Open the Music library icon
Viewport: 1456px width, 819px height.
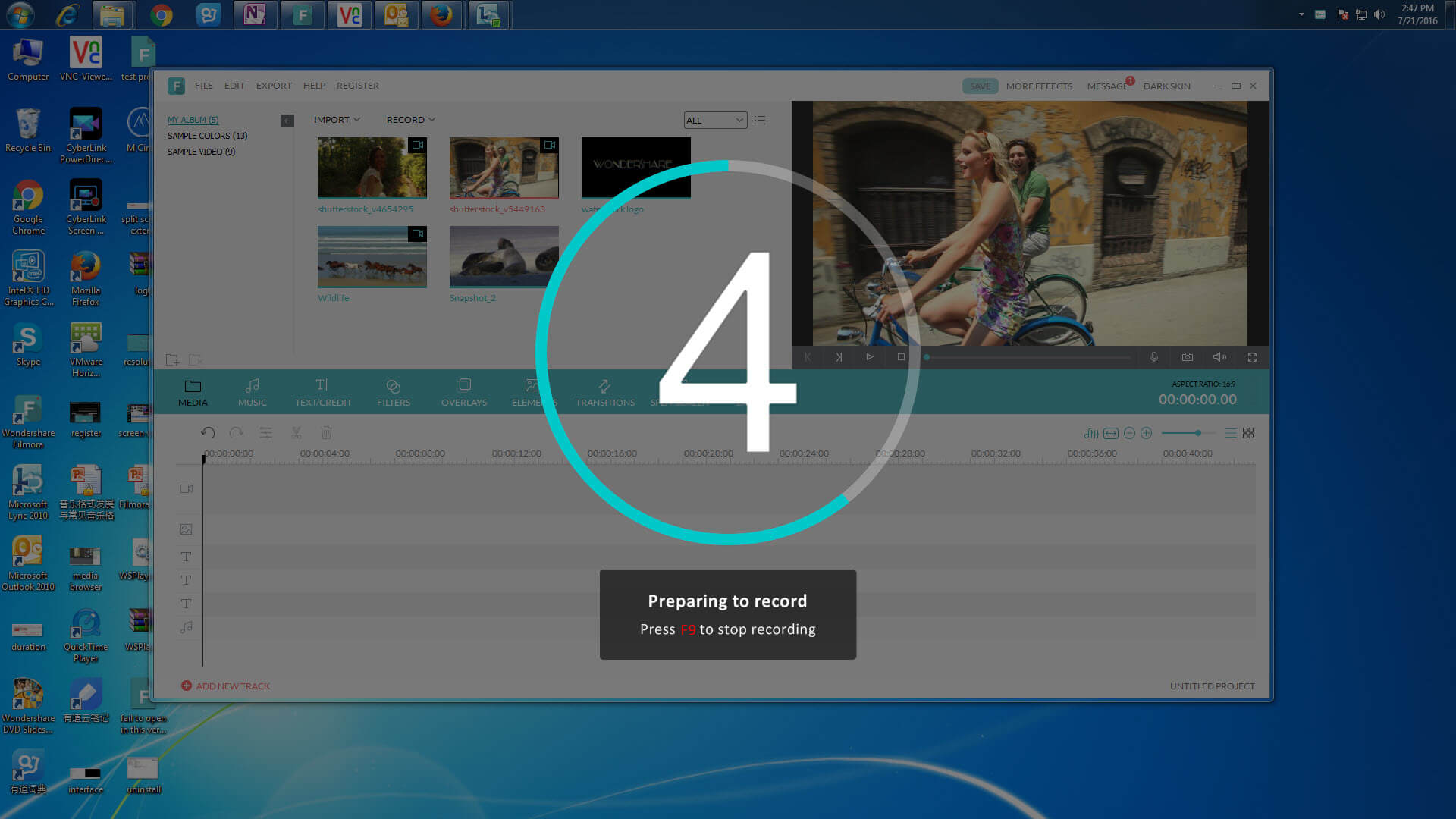point(253,392)
